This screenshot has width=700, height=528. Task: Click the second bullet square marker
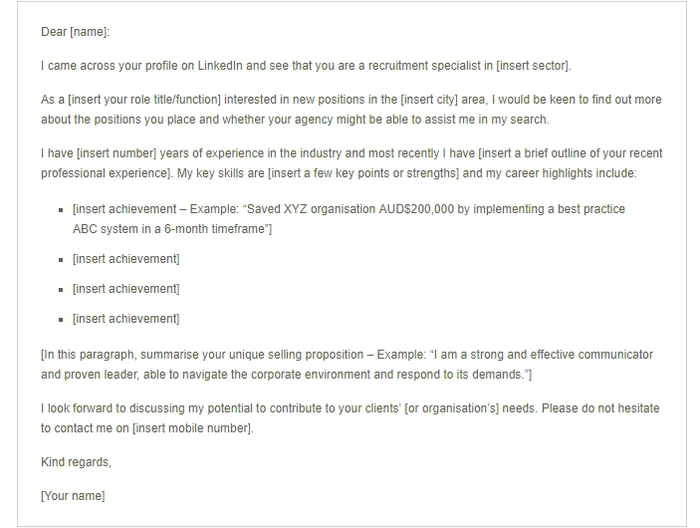(61, 260)
